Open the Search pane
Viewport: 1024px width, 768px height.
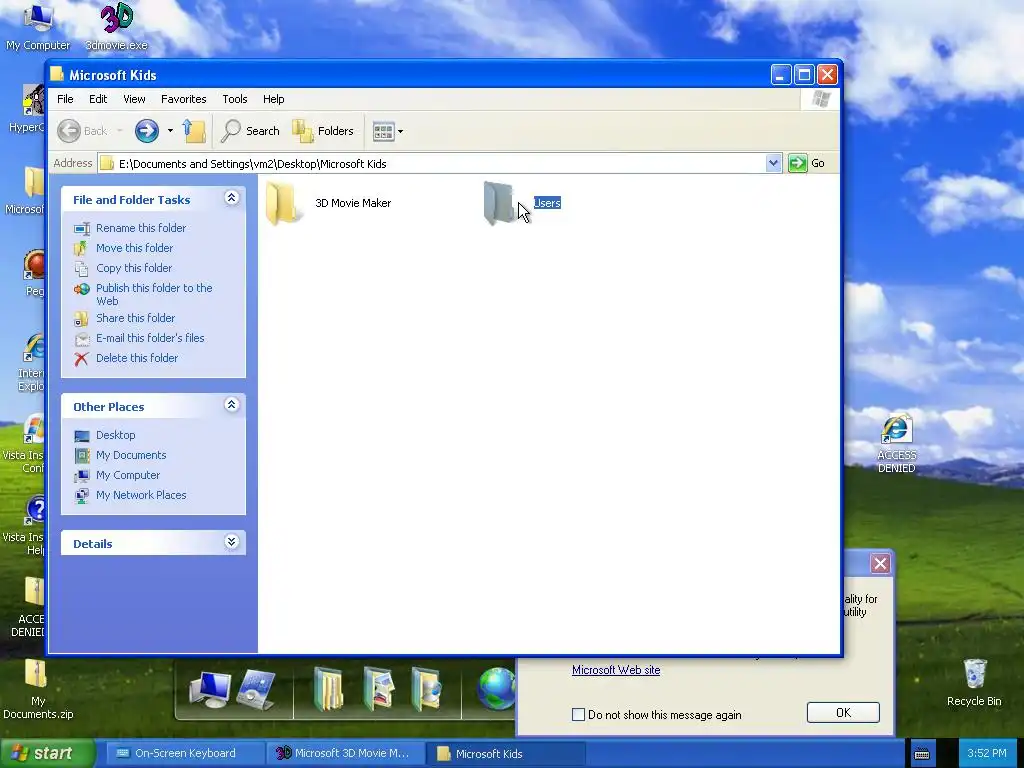[250, 131]
